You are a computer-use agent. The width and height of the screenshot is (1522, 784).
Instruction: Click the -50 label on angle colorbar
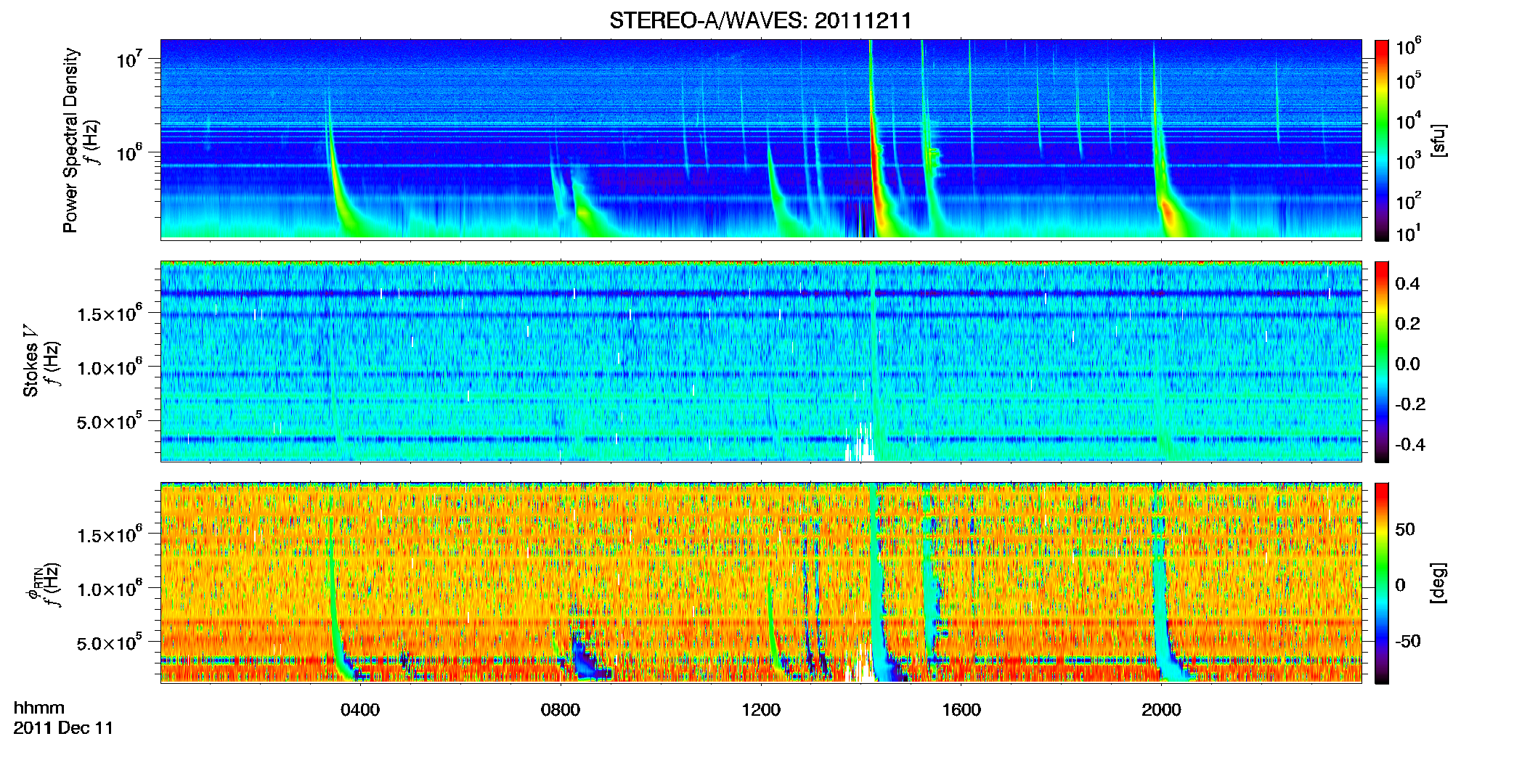tap(1407, 641)
